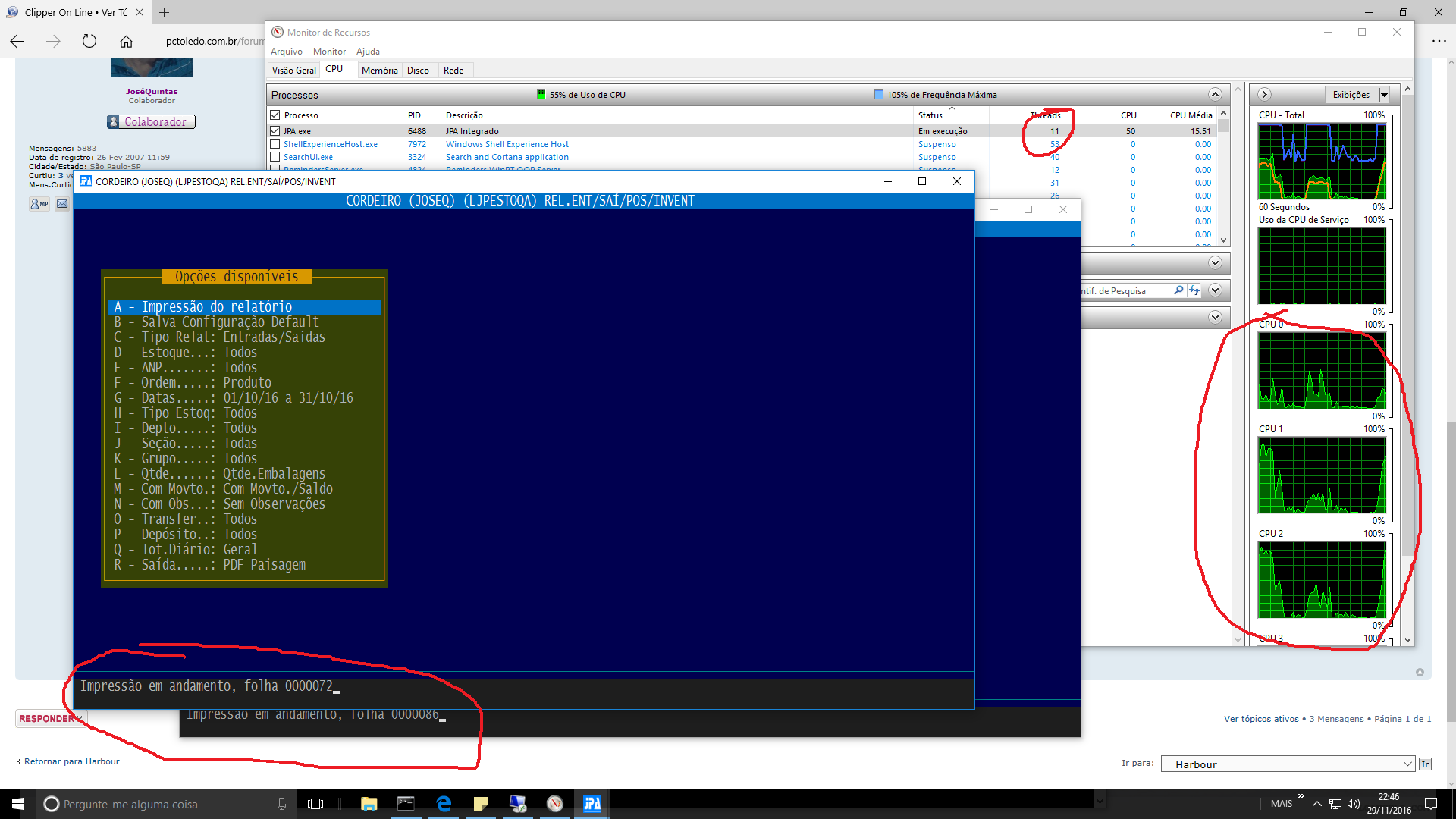Open Sticky Notes from the taskbar
Viewport: 1456px width, 819px height.
[x=481, y=804]
